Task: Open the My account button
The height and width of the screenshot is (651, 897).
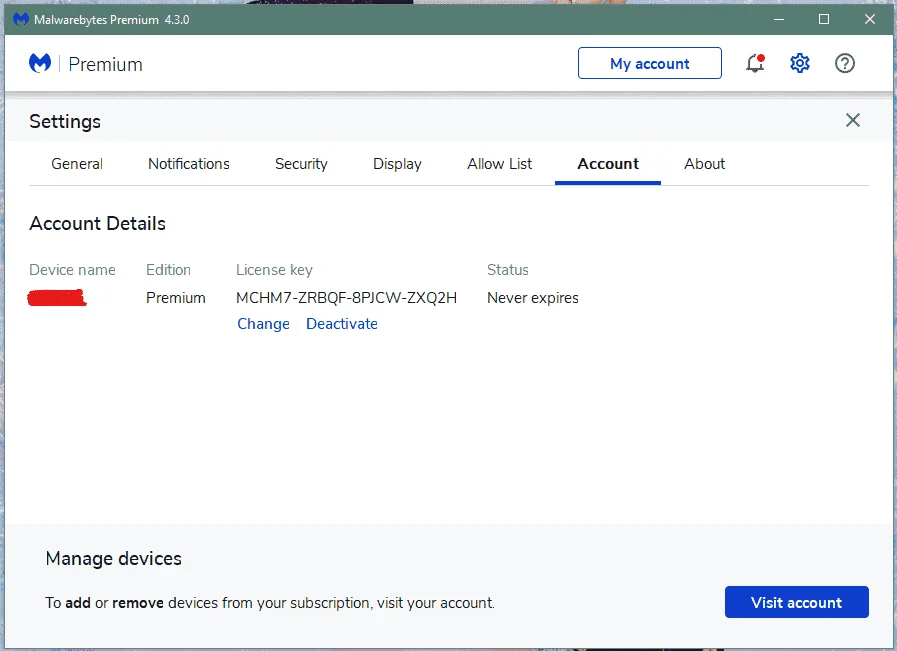Action: pos(649,63)
